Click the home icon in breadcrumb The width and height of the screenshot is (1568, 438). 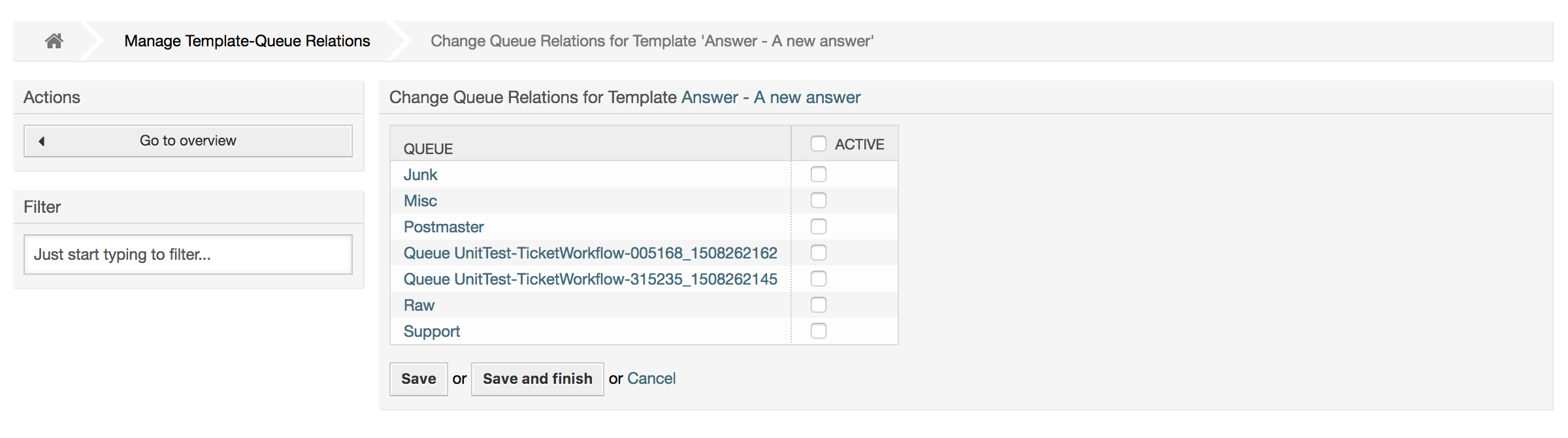coord(54,41)
